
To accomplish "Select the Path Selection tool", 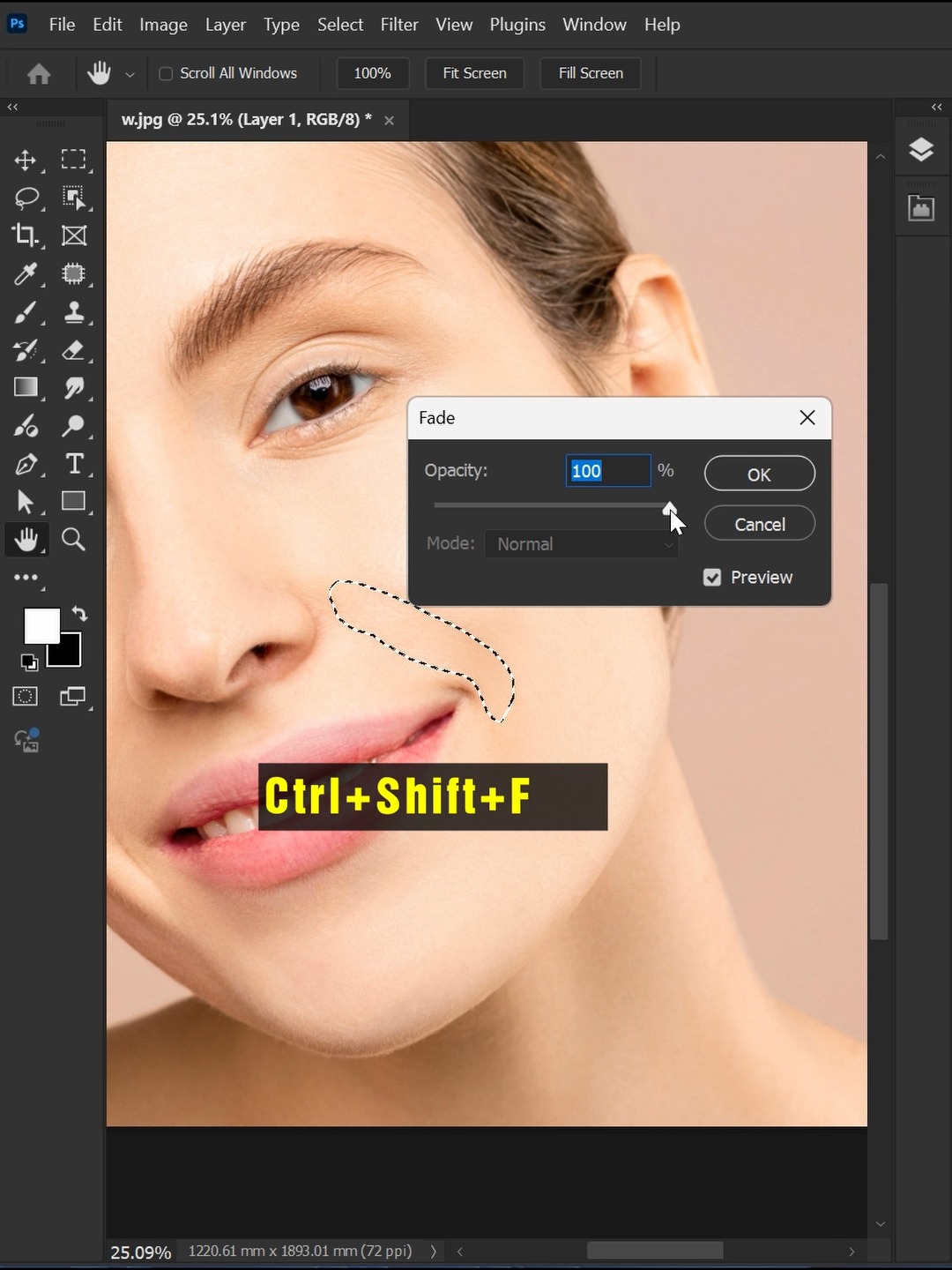I will (26, 502).
